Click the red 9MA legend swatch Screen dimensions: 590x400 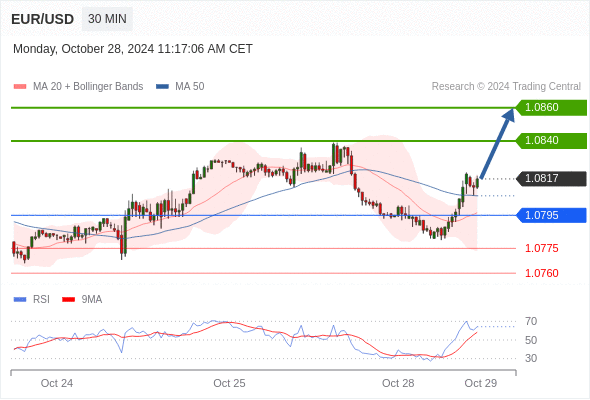68,300
